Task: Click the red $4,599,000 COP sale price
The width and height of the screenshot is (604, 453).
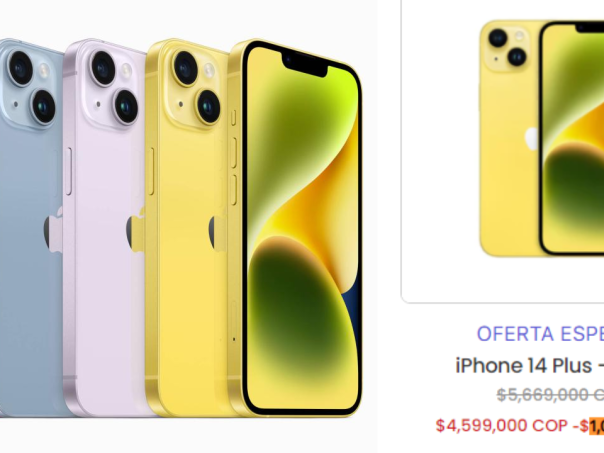Action: click(x=502, y=426)
